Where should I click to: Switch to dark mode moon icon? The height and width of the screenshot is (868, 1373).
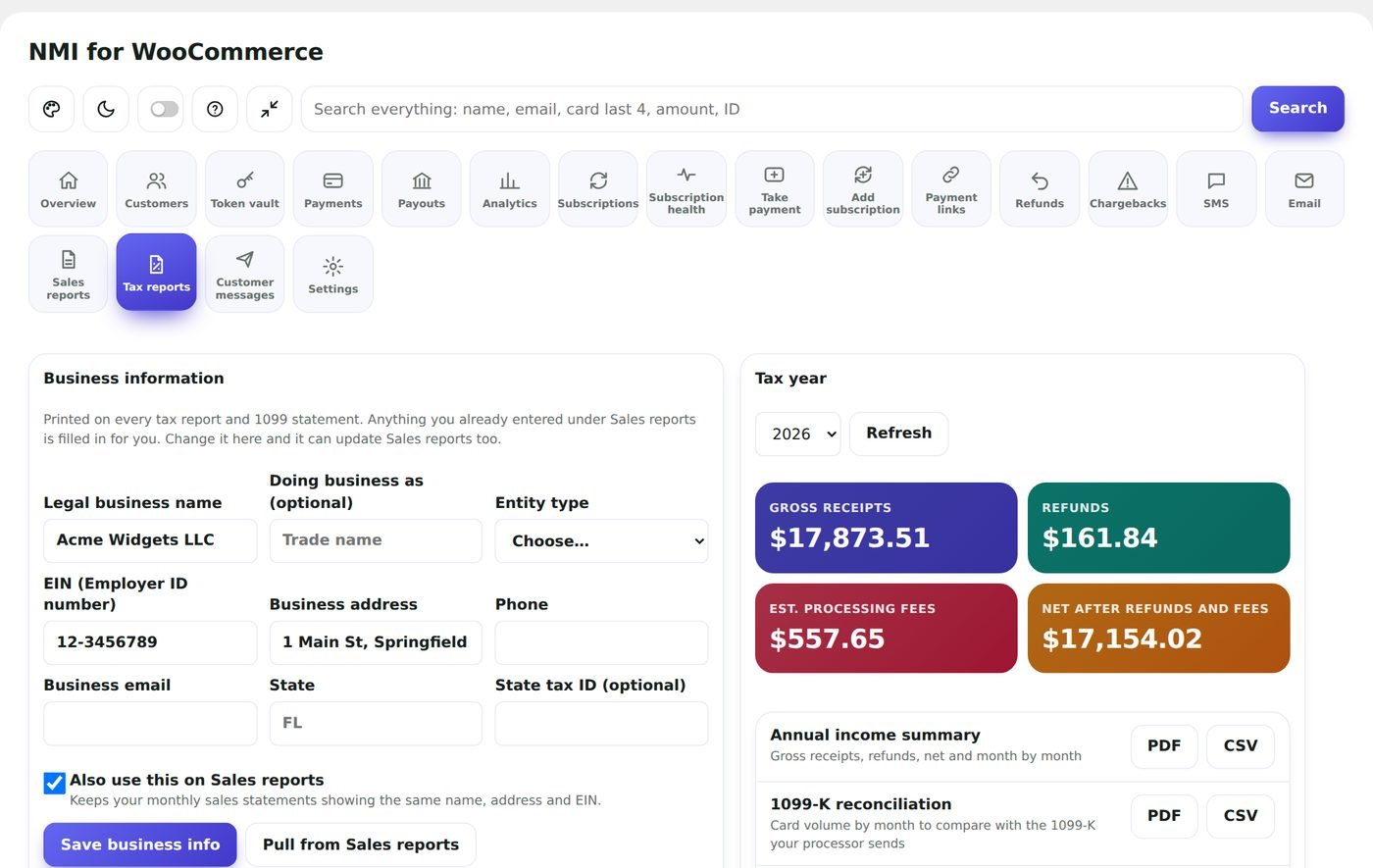[x=106, y=109]
